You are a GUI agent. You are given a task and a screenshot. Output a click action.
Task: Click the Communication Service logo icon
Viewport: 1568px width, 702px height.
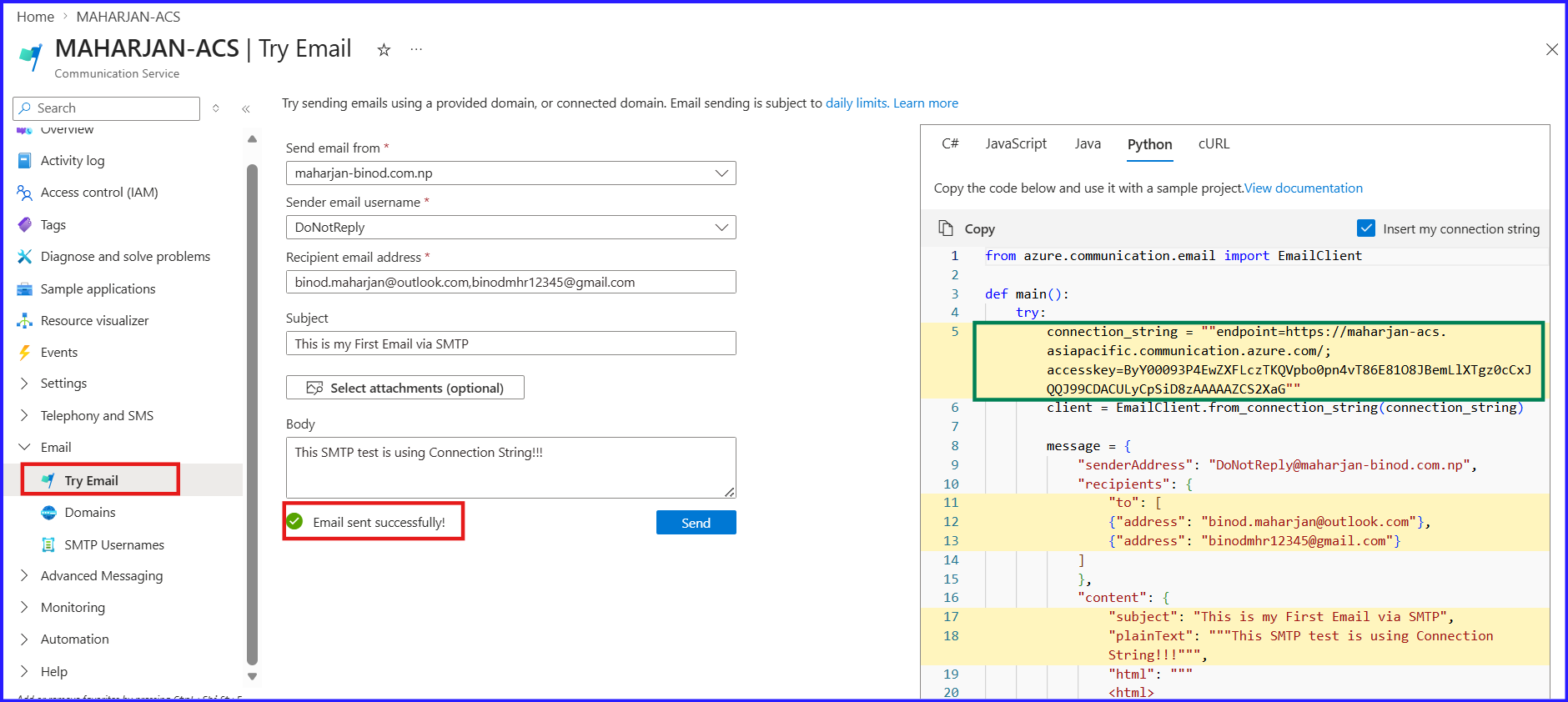pyautogui.click(x=31, y=57)
